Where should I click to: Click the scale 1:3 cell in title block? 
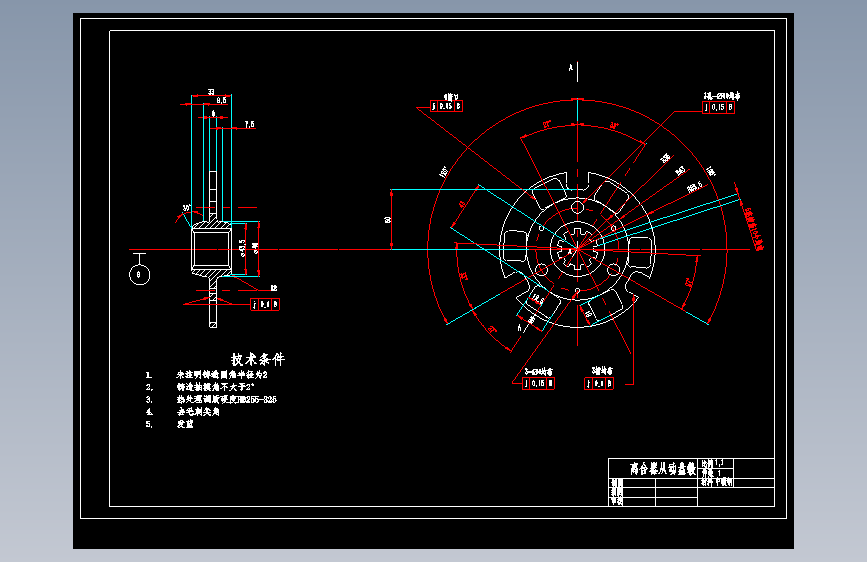[716, 463]
